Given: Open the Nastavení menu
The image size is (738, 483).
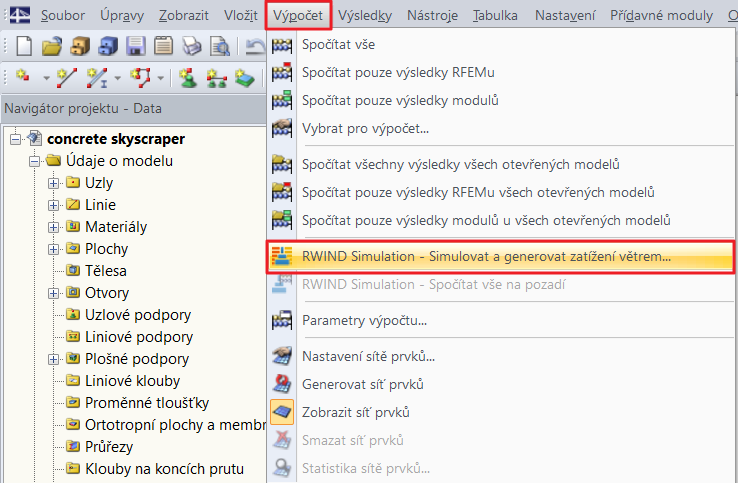Looking at the screenshot, I should pos(565,16).
